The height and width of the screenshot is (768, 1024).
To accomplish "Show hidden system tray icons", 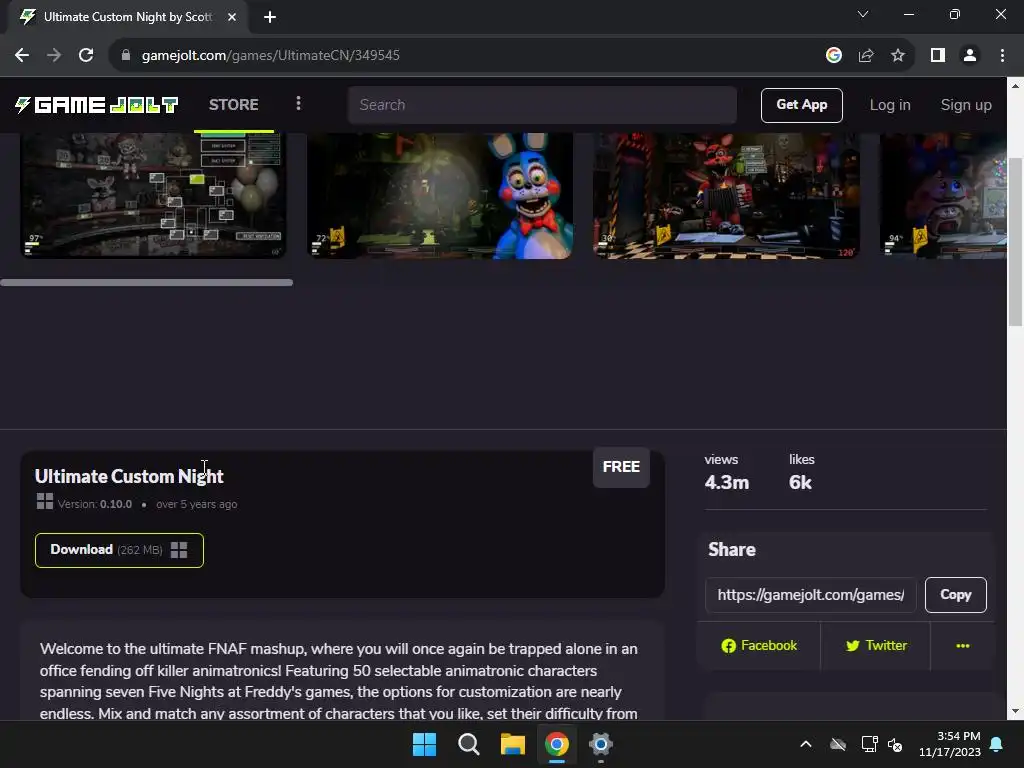I will pos(806,744).
